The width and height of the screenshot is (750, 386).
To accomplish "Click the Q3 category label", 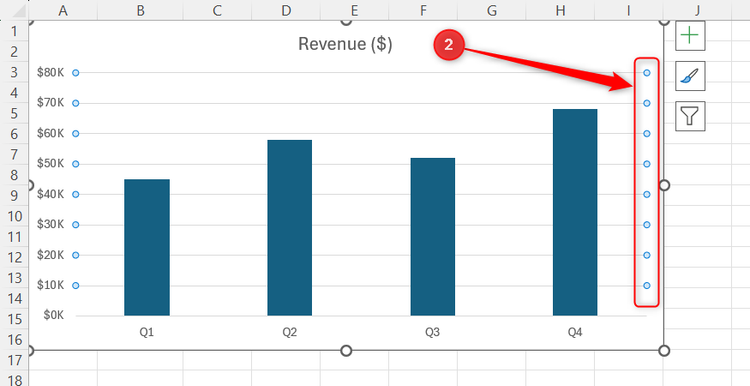I will pos(432,332).
